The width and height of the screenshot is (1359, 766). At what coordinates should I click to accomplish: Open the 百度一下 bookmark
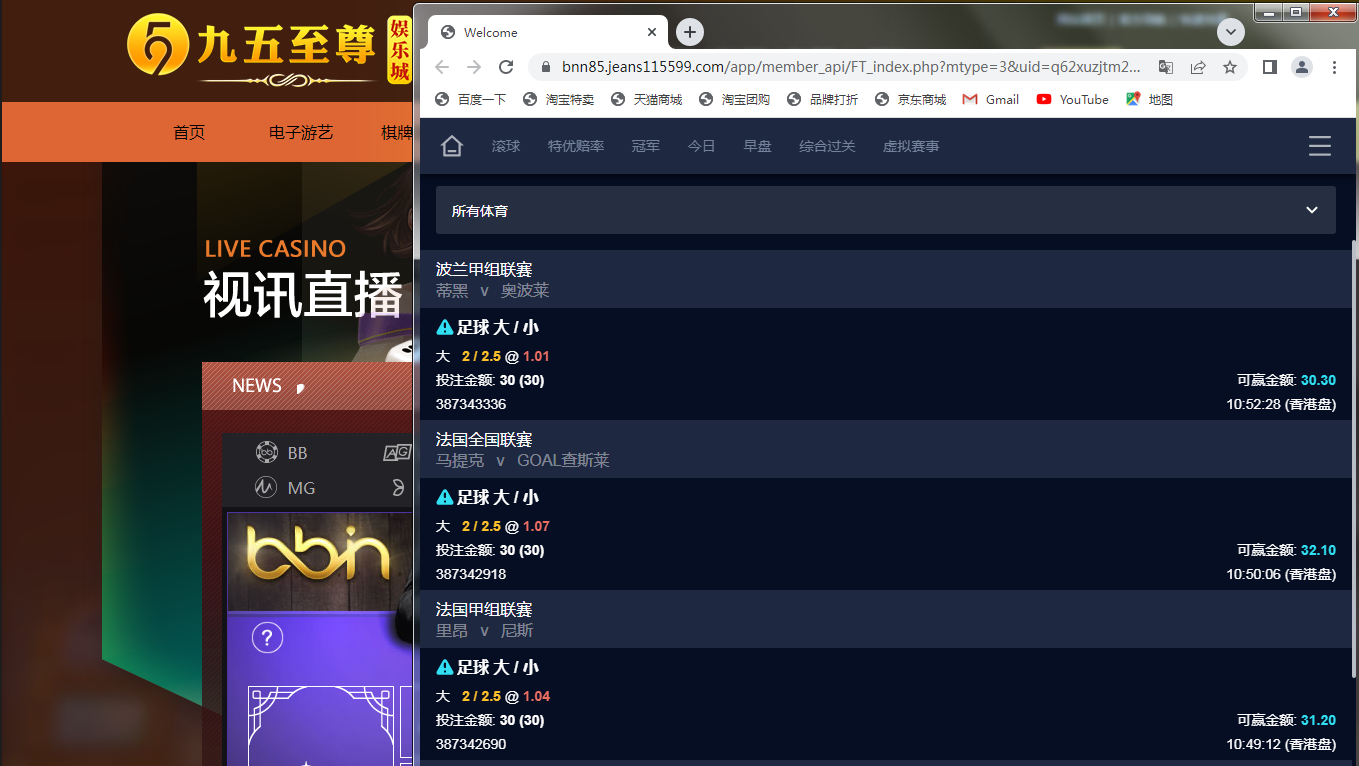pyautogui.click(x=471, y=99)
